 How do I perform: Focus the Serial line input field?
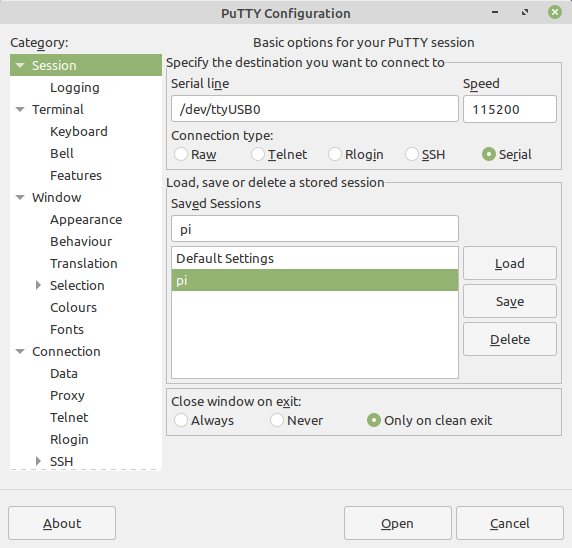click(315, 109)
